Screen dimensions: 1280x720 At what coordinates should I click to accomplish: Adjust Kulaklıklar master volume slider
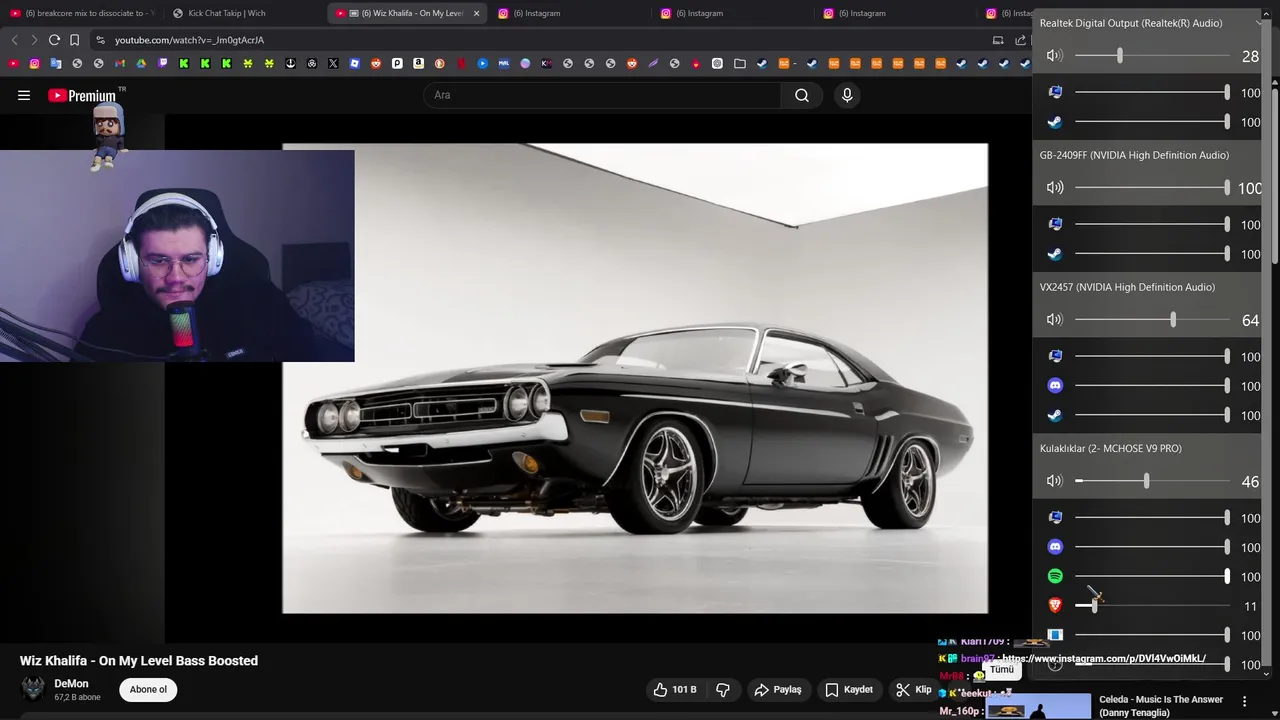point(1152,481)
